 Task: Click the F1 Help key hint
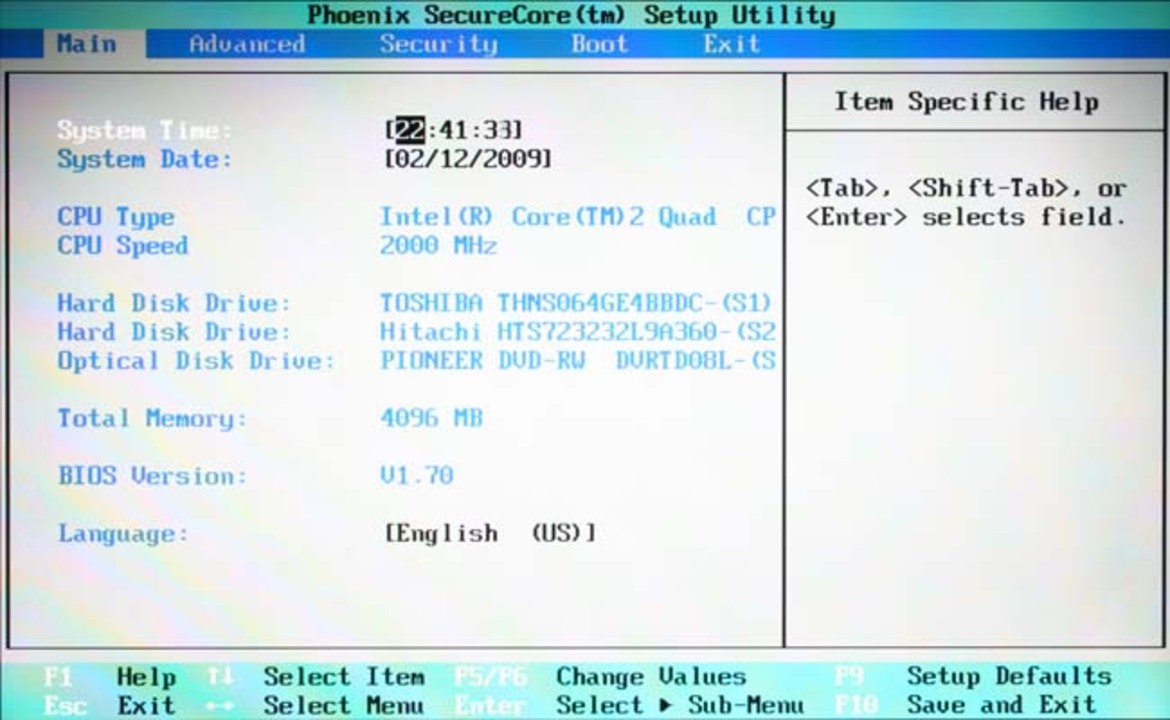click(x=110, y=677)
